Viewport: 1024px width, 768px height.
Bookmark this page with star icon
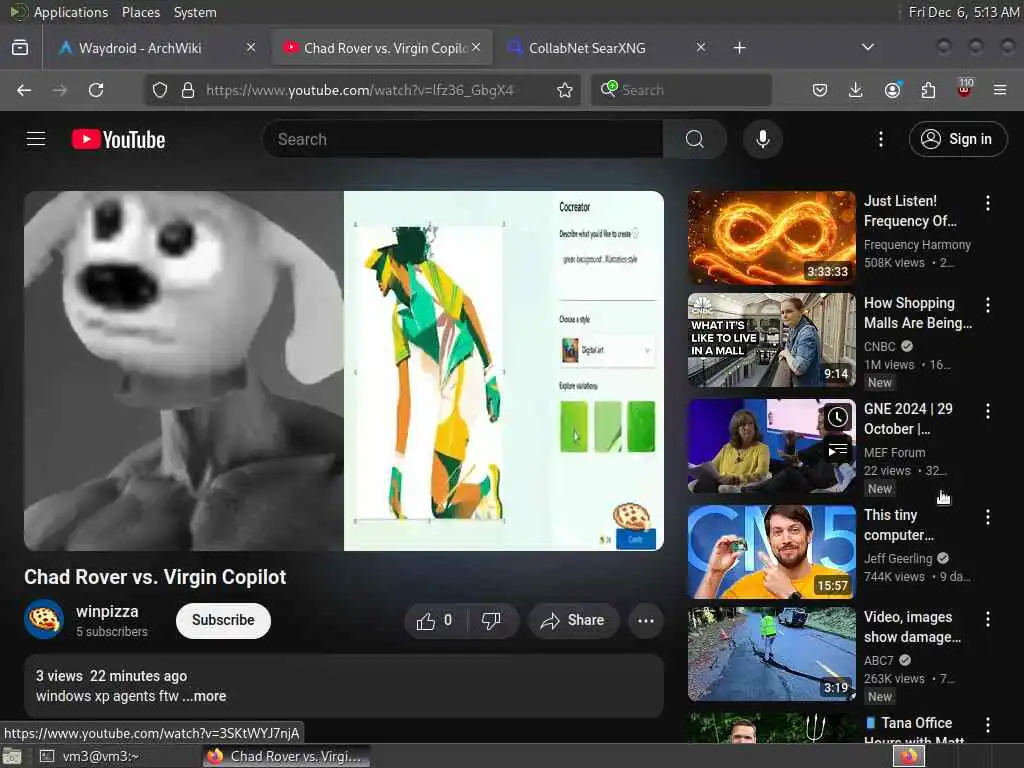[x=565, y=90]
